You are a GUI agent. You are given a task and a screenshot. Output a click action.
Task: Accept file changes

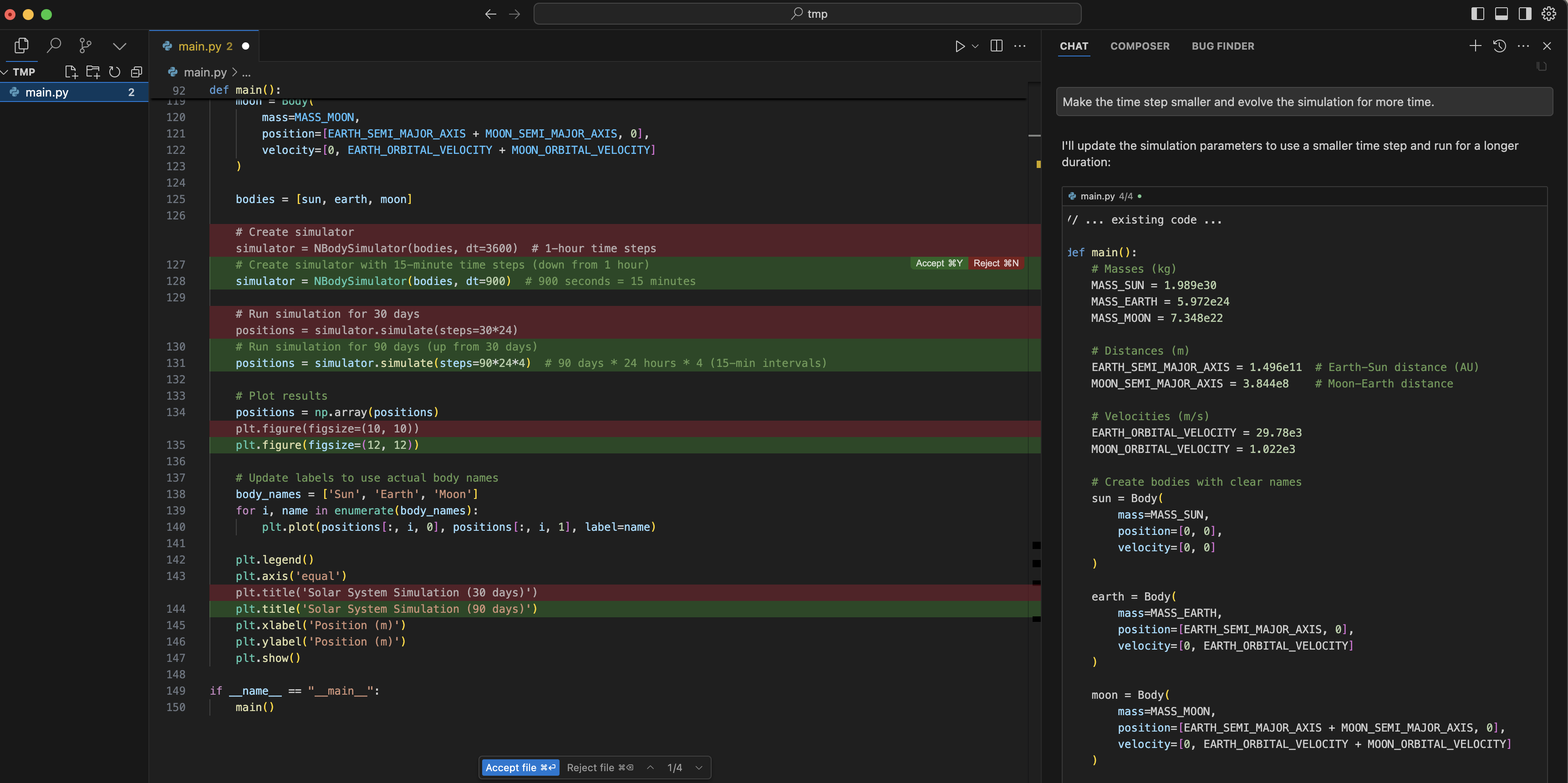pyautogui.click(x=520, y=768)
